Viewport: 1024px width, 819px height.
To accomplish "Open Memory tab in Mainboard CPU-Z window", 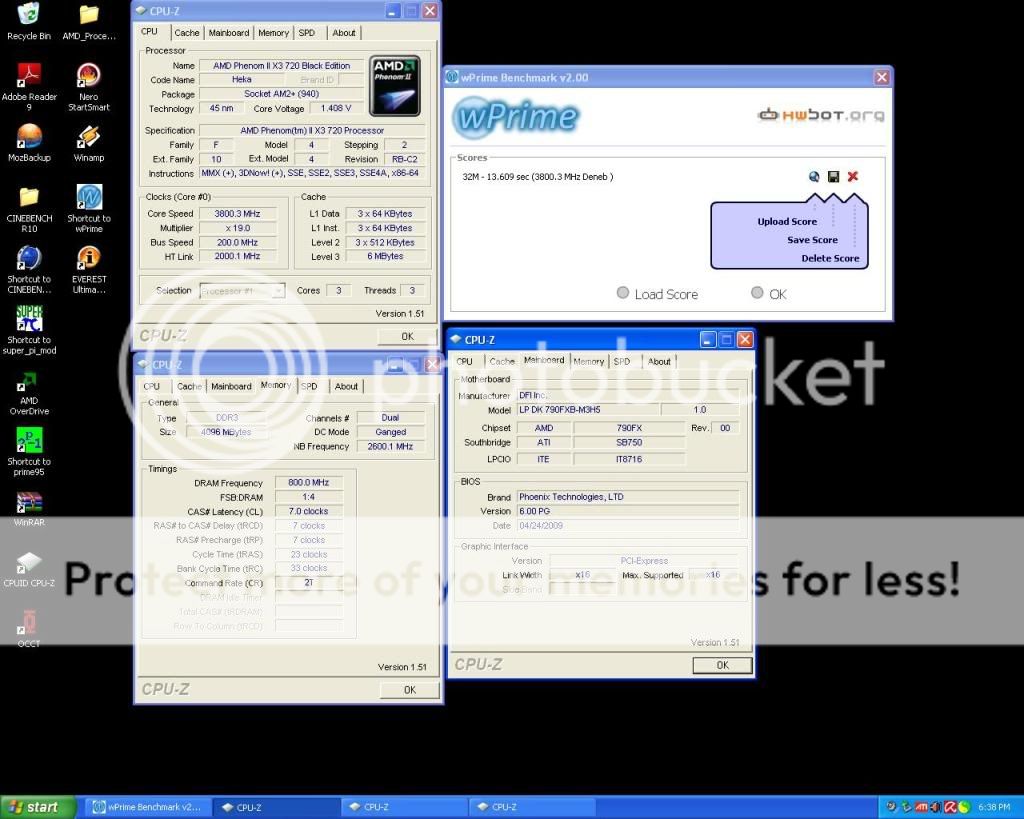I will (x=588, y=361).
